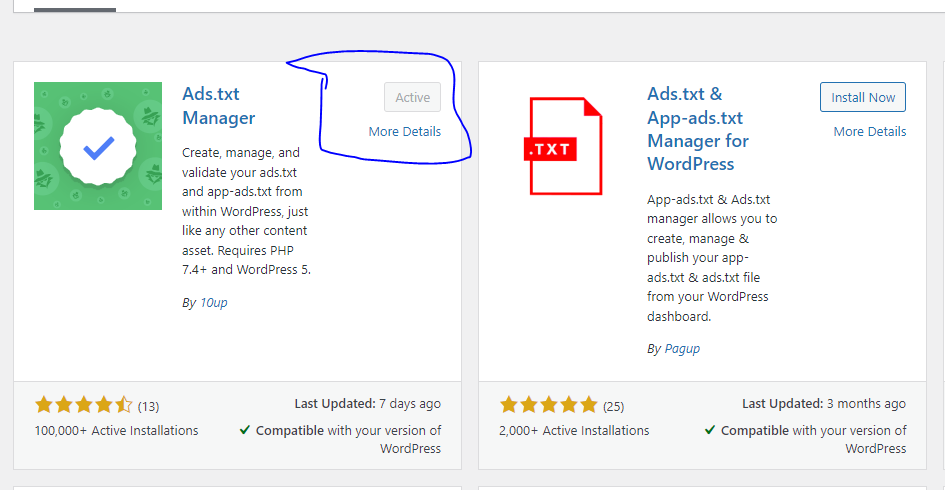
Task: Click the compatibility checkmark for Ads.txt Manager
Action: click(245, 430)
